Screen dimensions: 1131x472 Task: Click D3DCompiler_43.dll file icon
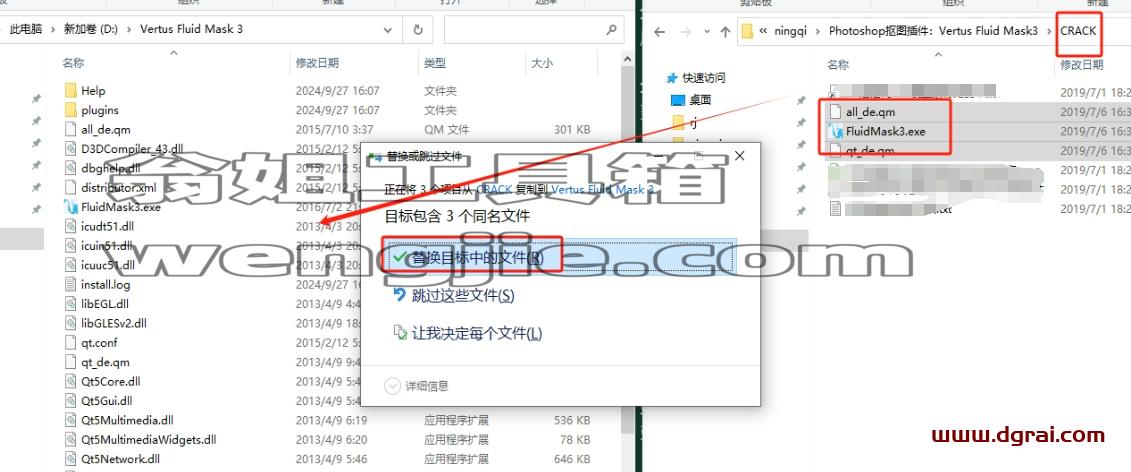[70, 149]
